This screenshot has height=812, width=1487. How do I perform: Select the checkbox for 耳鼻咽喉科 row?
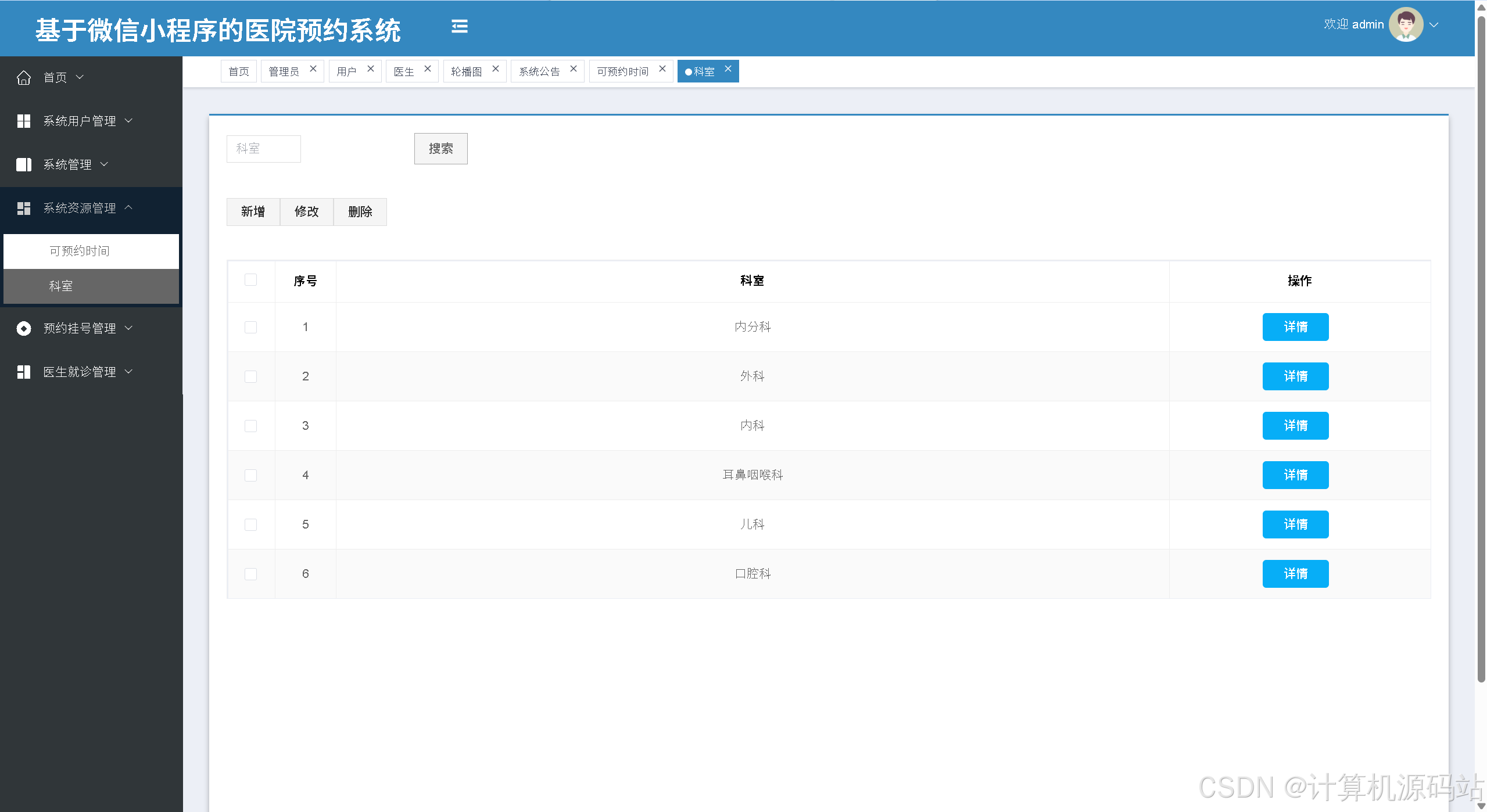coord(250,475)
